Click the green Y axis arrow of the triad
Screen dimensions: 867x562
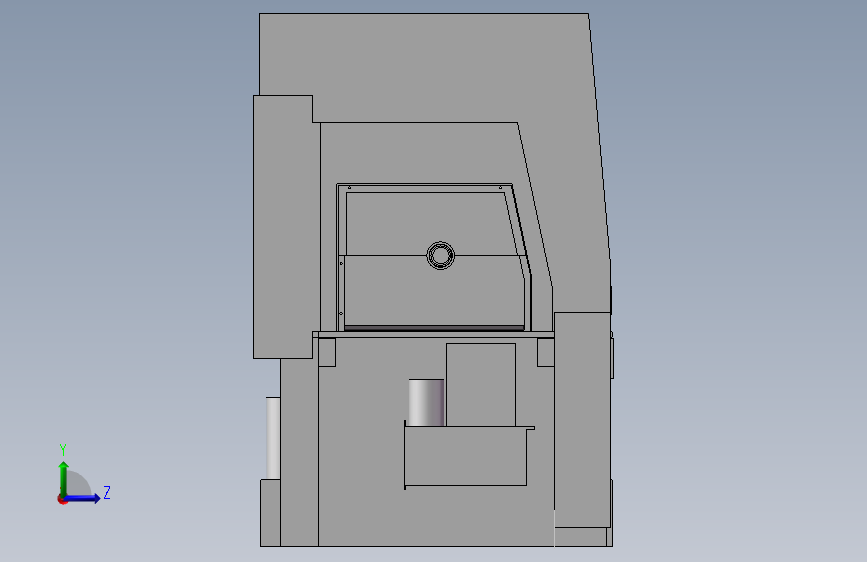64,479
